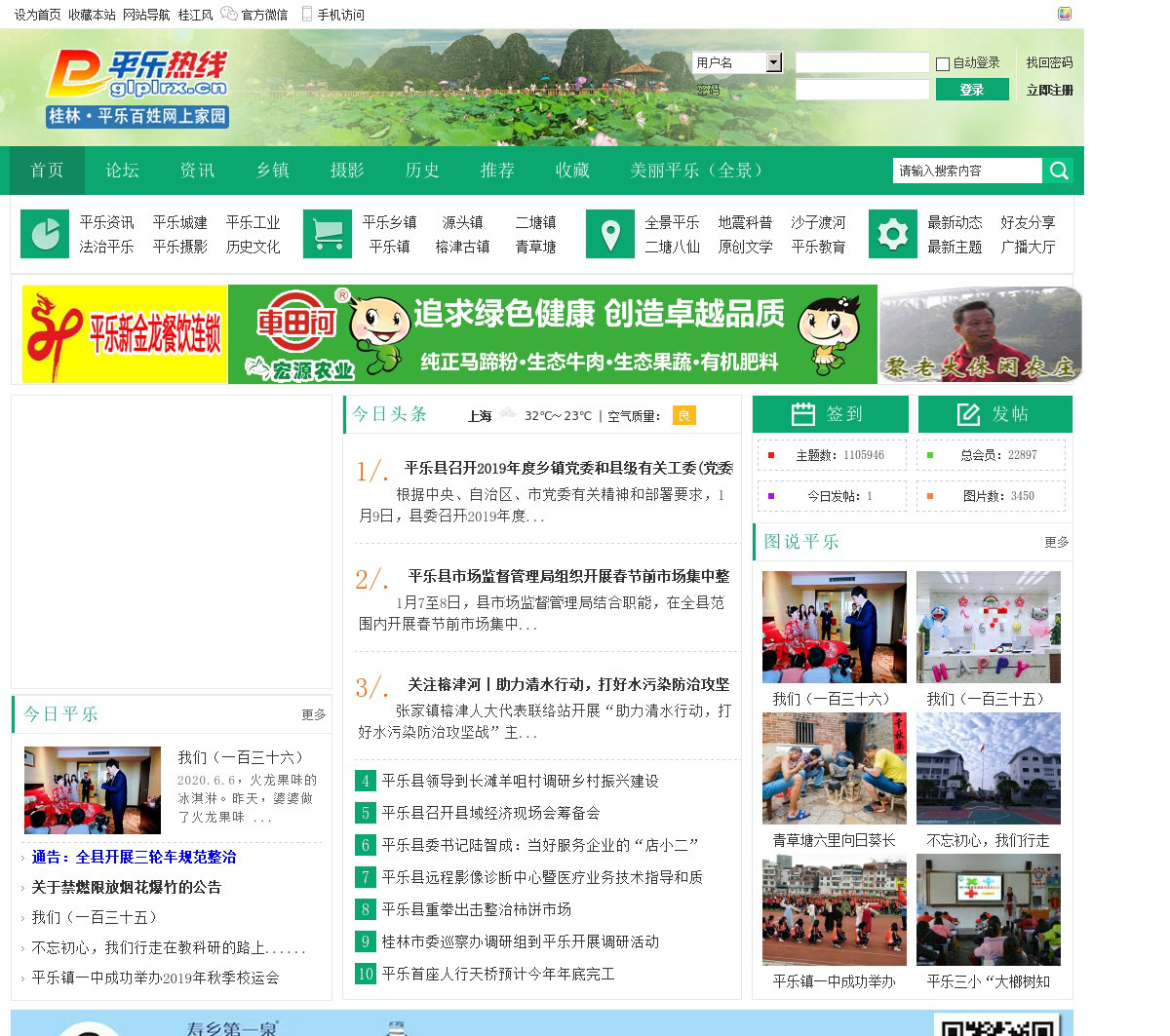Screen dimensions: 1170x1036
Task: Click the 手机访问 phone icon
Action: coord(307,14)
